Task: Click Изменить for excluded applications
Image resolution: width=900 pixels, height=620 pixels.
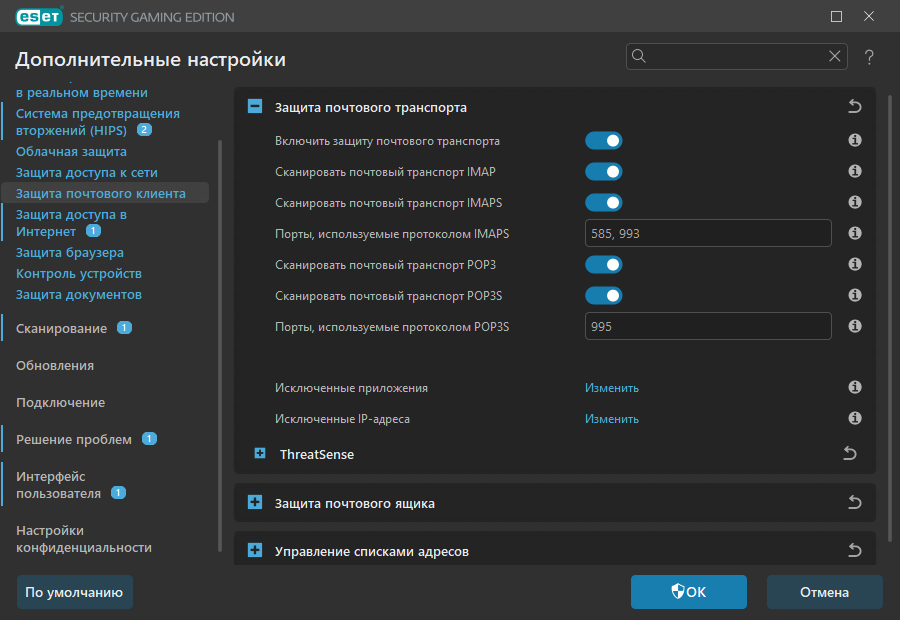Action: [x=612, y=388]
